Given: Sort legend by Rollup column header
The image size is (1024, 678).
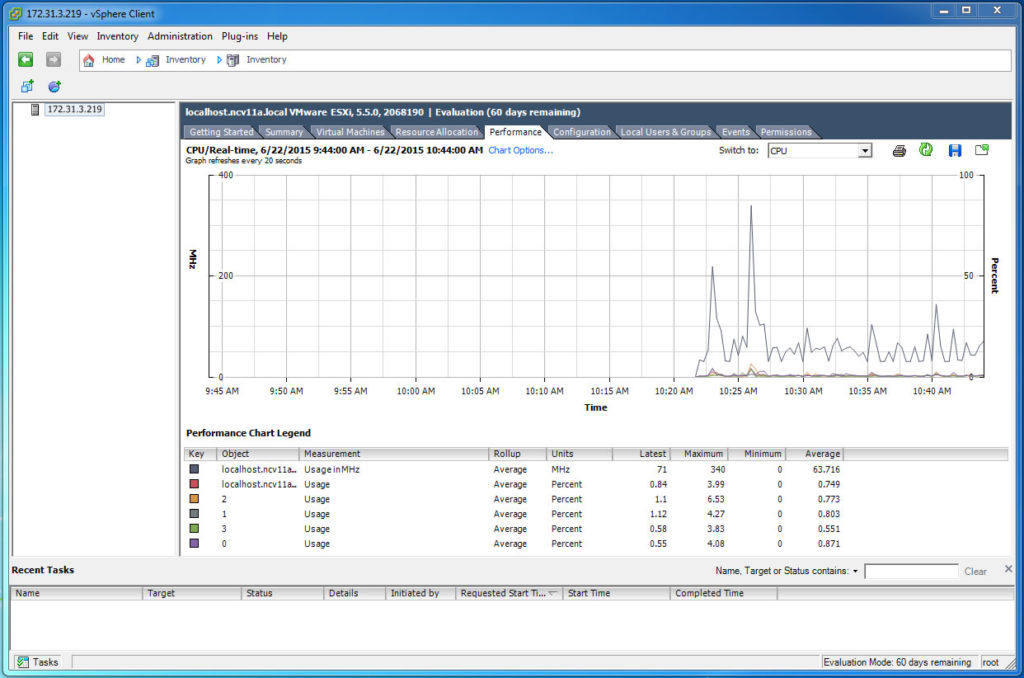Looking at the screenshot, I should [x=517, y=453].
